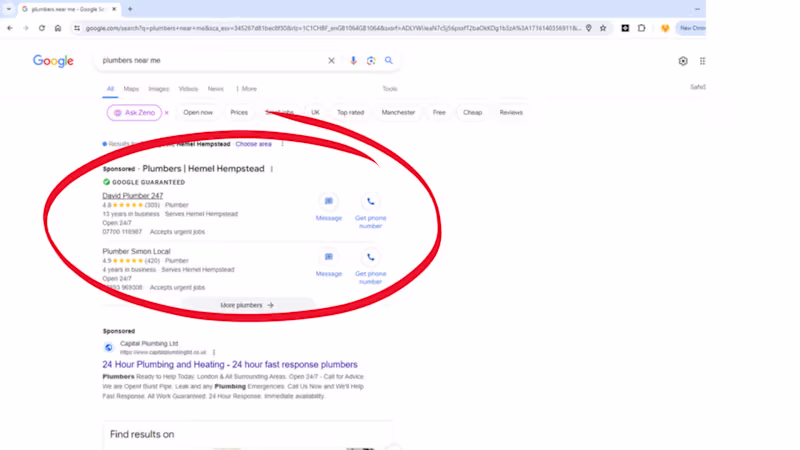Open the Tools filter menu
Image resolution: width=800 pixels, height=450 pixels.
coord(390,89)
